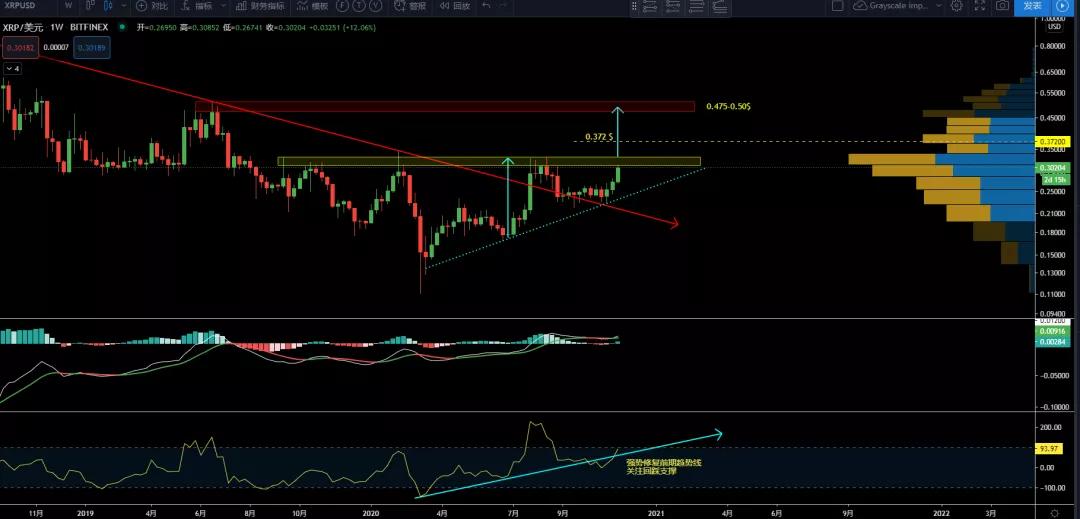Grab the floating drawing toolbar handle
The image size is (1080, 519).
point(634,6)
